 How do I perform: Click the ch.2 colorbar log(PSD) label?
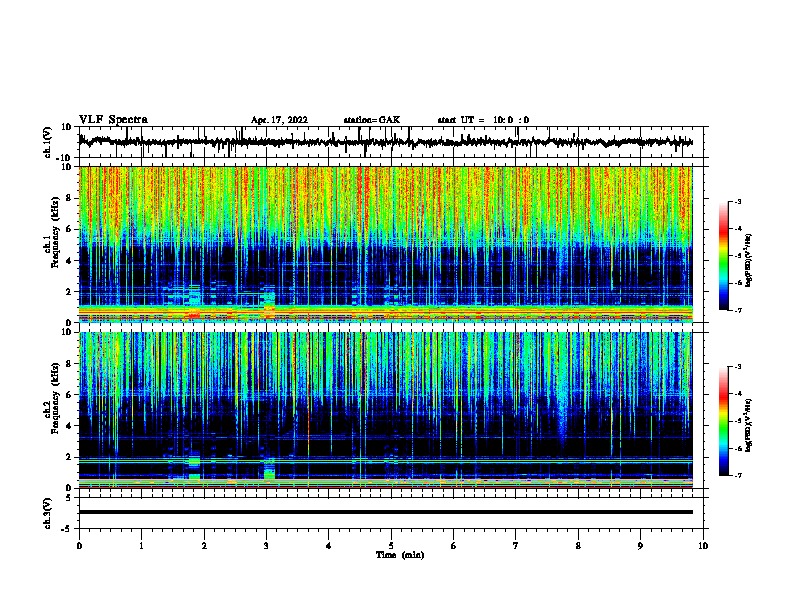point(749,425)
